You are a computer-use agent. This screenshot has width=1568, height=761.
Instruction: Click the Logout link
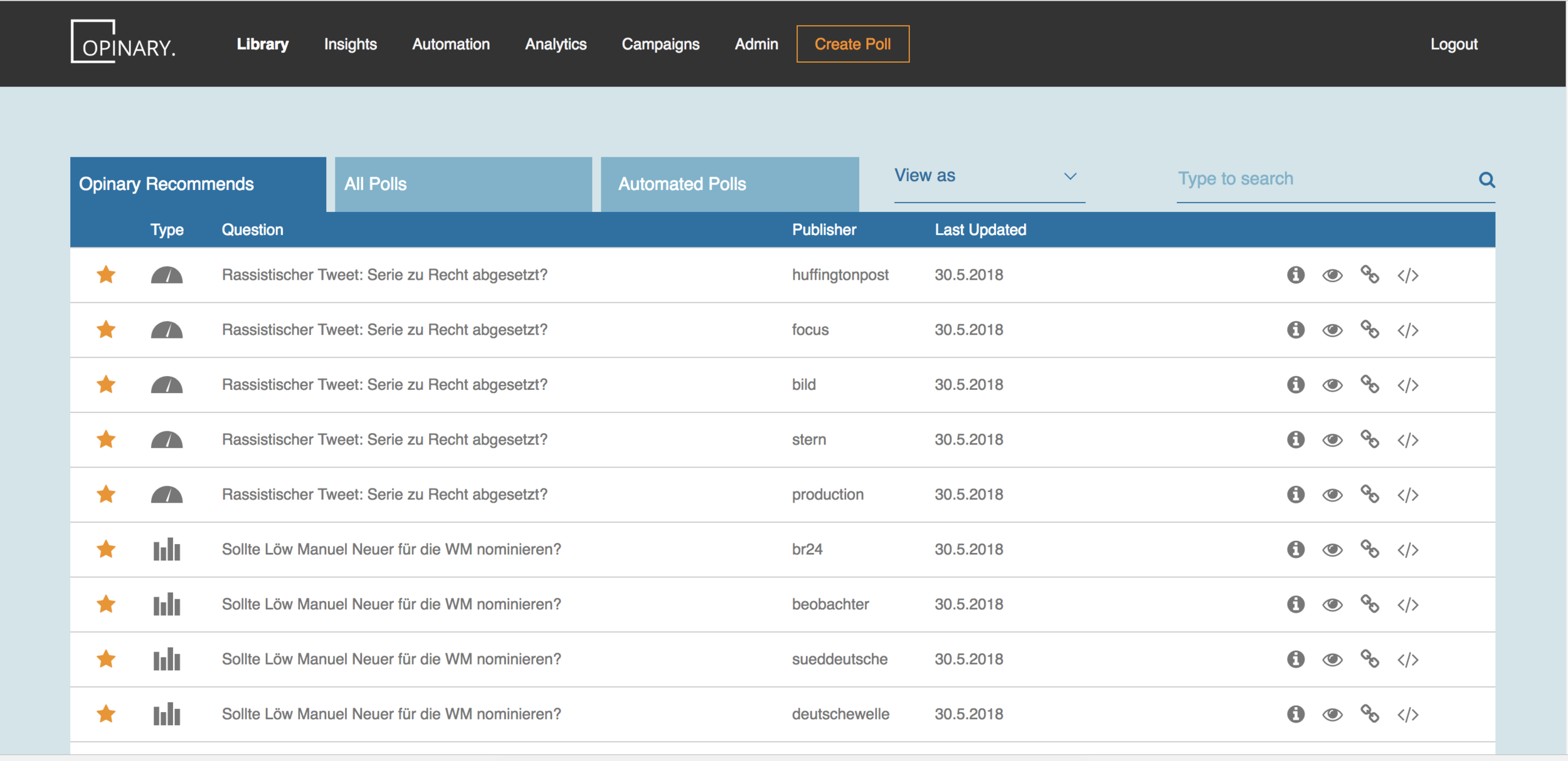(x=1453, y=44)
